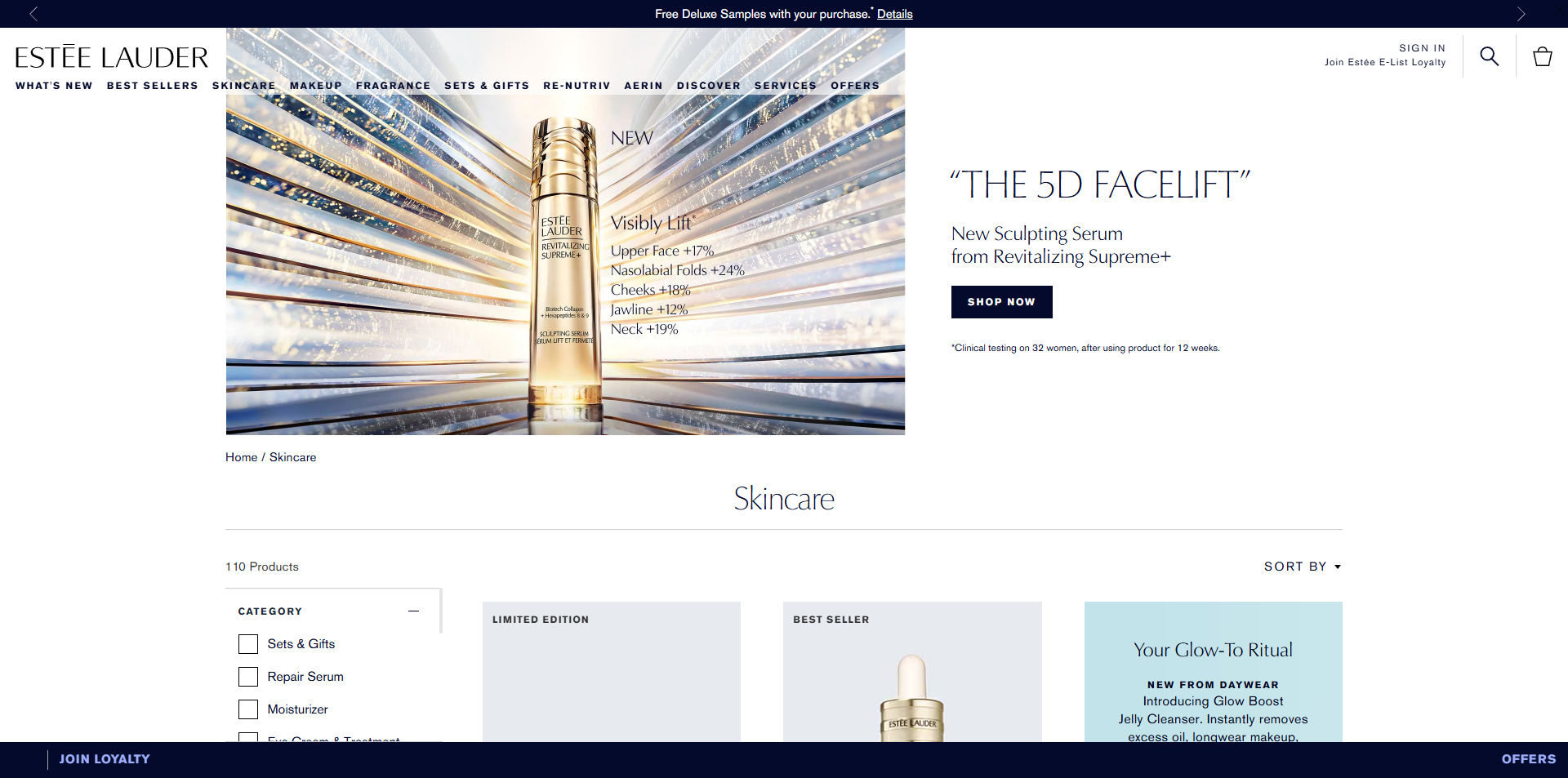The height and width of the screenshot is (778, 1568).
Task: Open the Sort By dropdown
Action: (x=1302, y=566)
